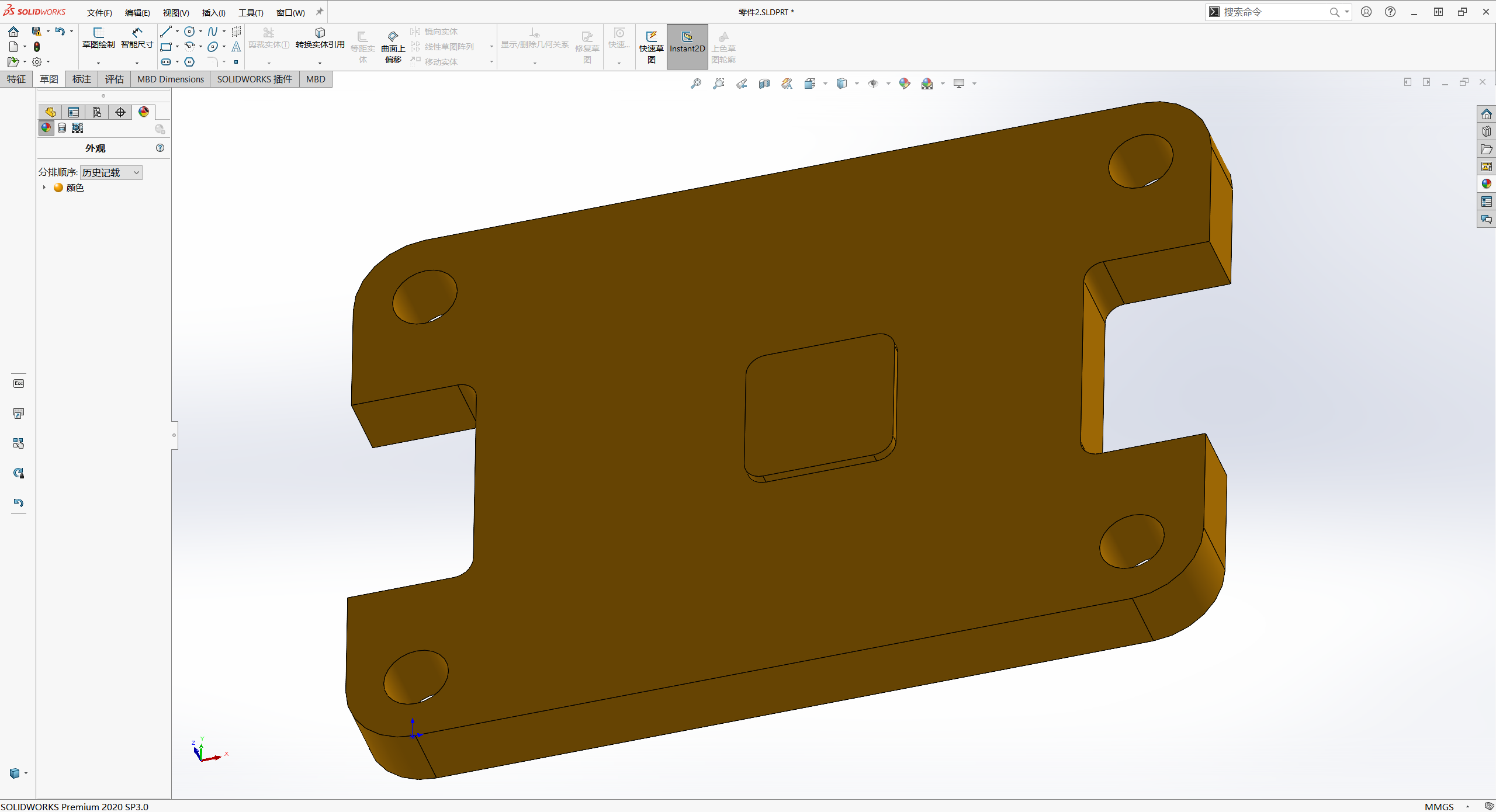Open the 分排顺序 sort order dropdown
The width and height of the screenshot is (1496, 812).
(111, 172)
